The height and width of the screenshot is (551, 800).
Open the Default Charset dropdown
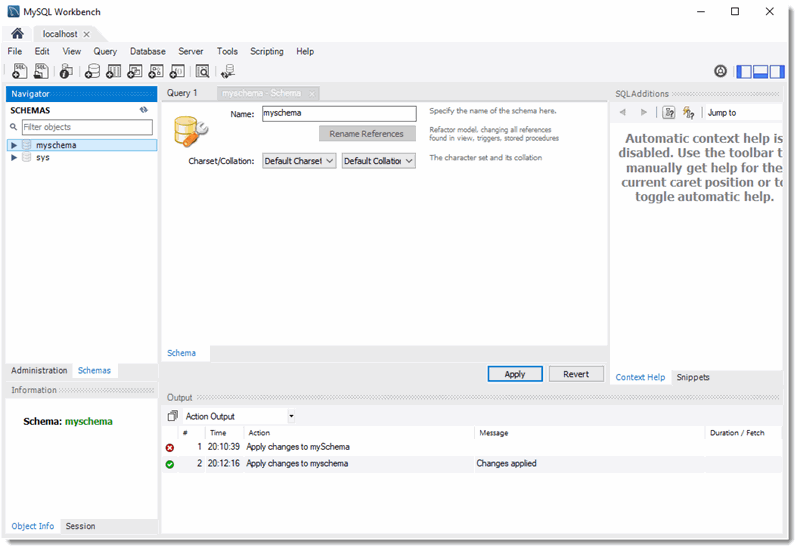299,161
